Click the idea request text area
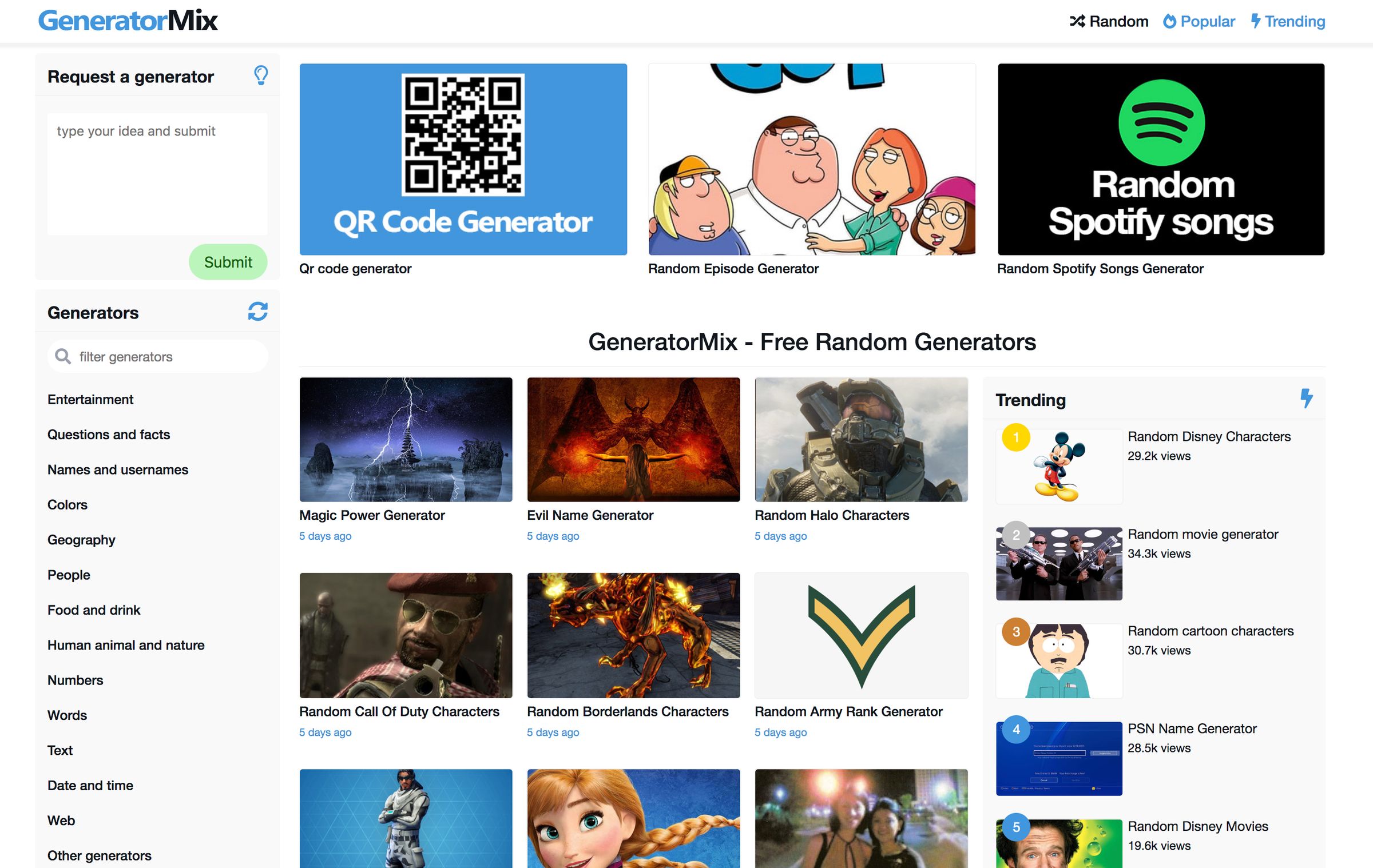The image size is (1373, 868). pos(157,173)
